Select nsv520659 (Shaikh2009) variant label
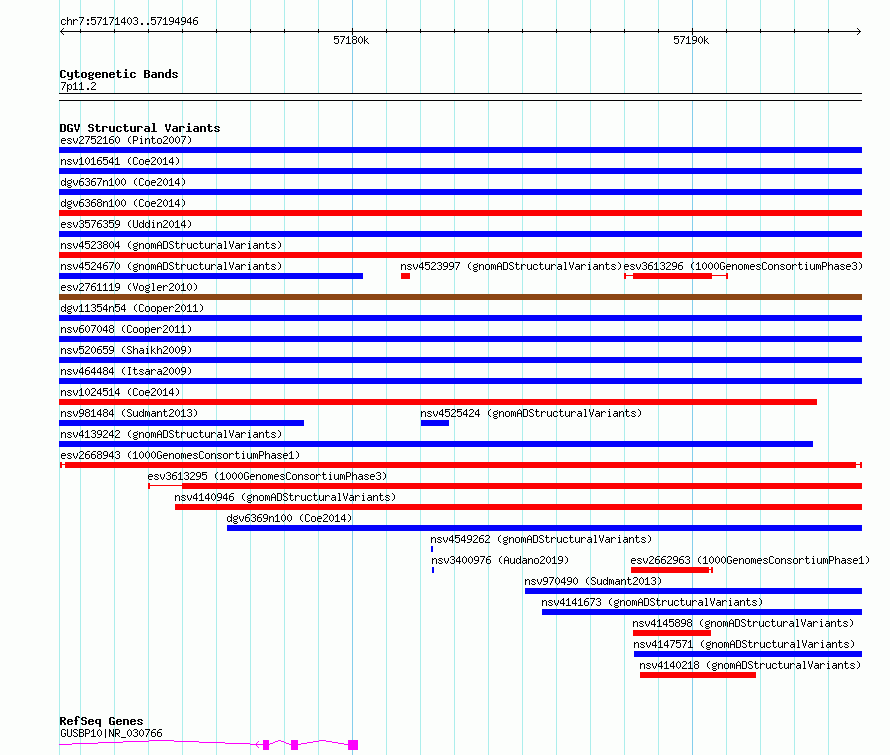The width and height of the screenshot is (890, 755). [x=126, y=350]
